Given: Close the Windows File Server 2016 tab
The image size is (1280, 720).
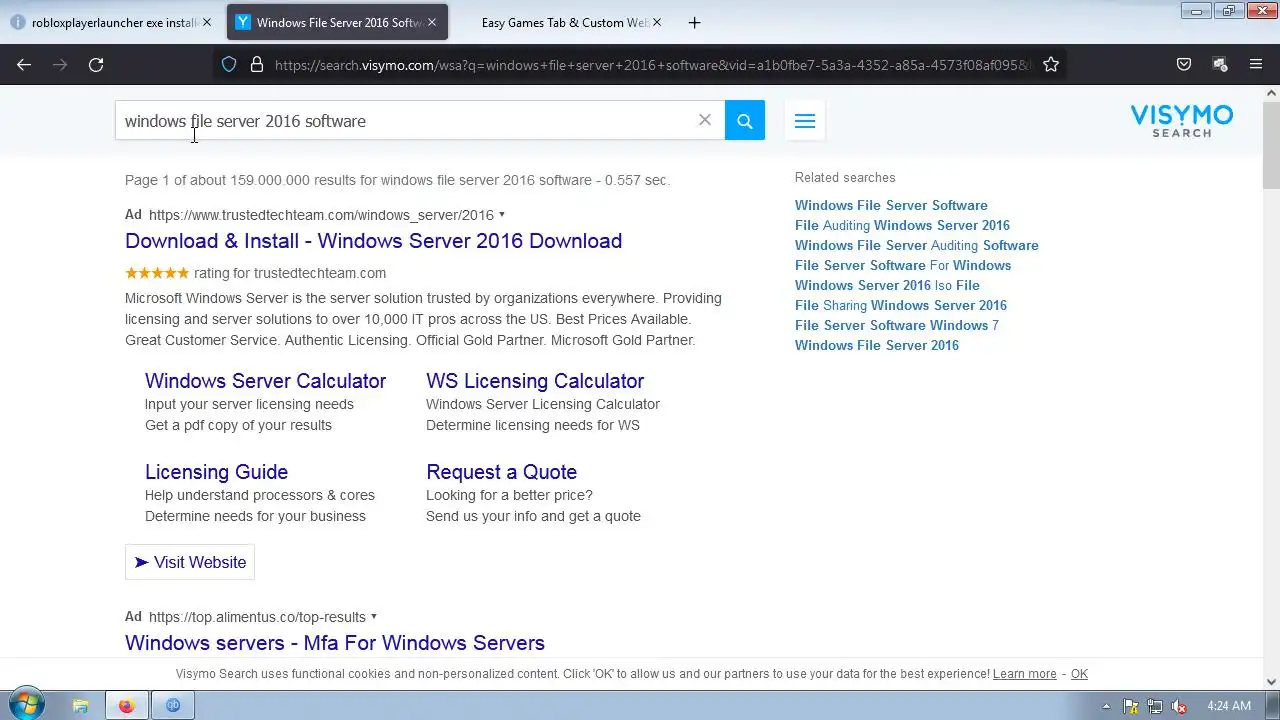Looking at the screenshot, I should [432, 22].
